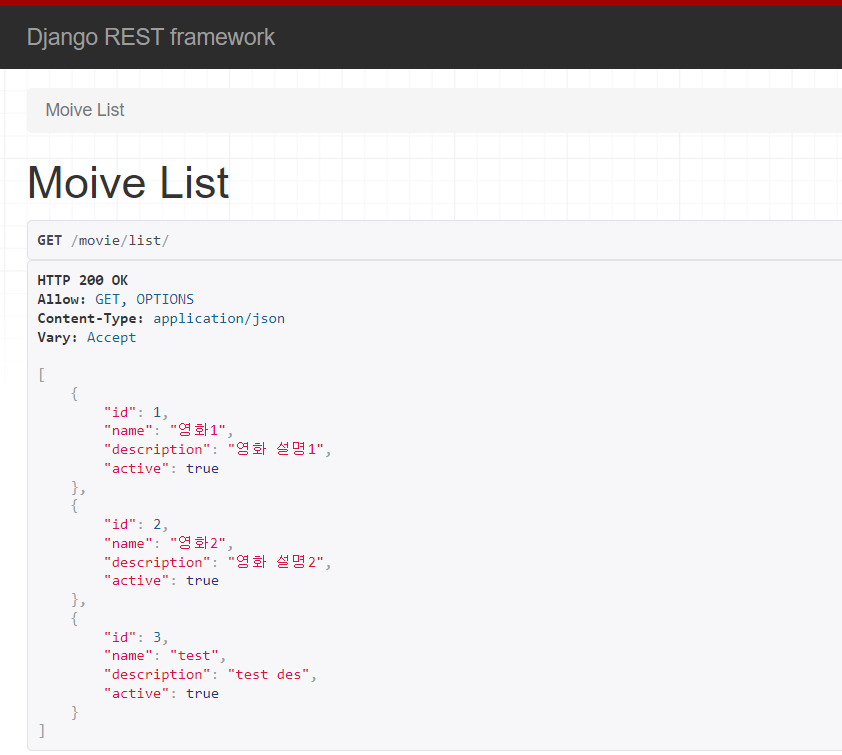Image resolution: width=842 pixels, height=755 pixels.
Task: Click the description value "영화 설명2"
Action: click(276, 562)
